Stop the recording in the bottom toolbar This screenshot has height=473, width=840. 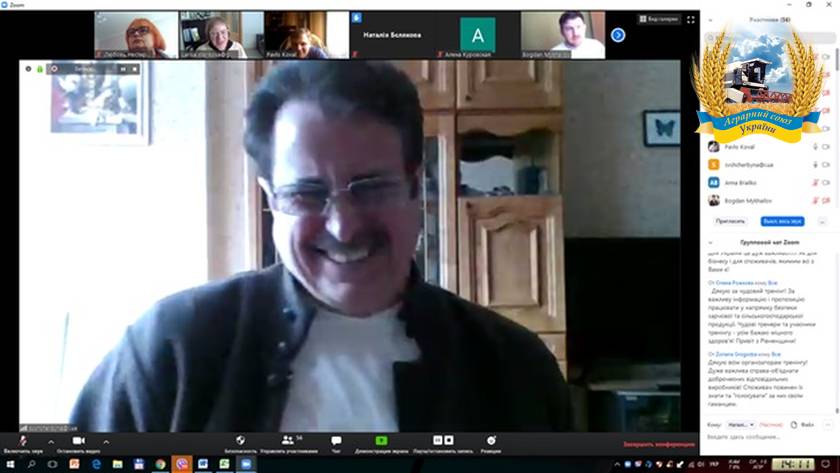tap(449, 440)
